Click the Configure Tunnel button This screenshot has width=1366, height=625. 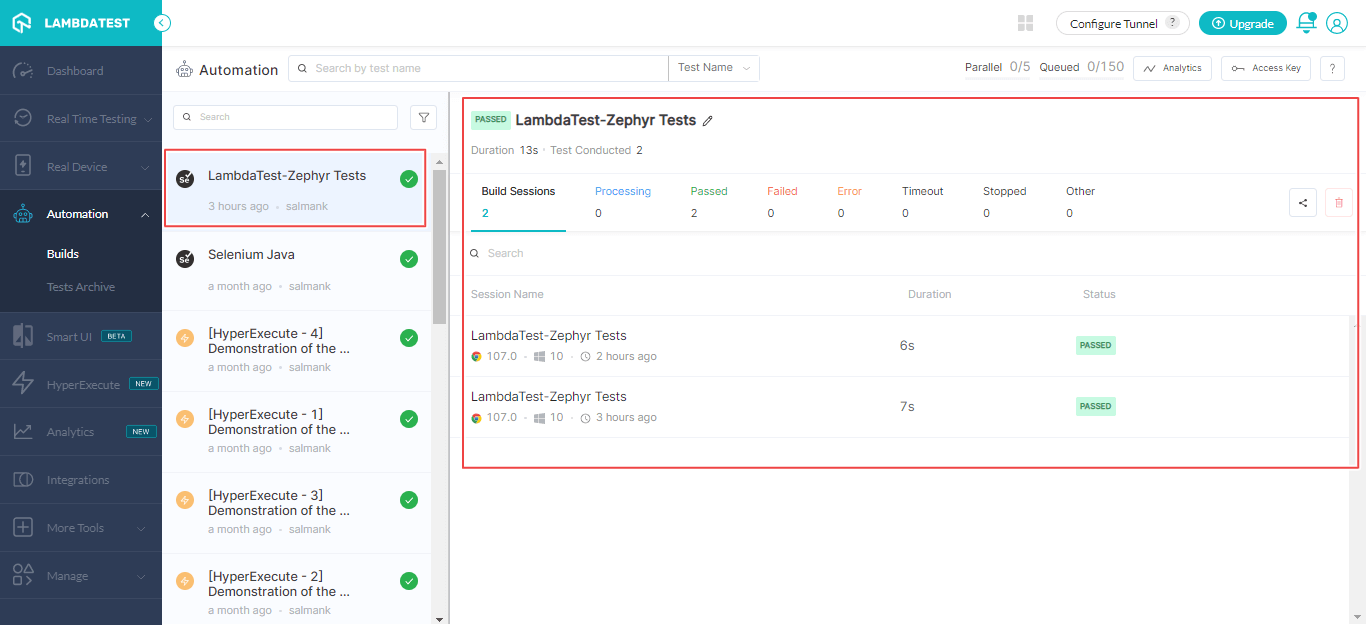tap(1113, 22)
